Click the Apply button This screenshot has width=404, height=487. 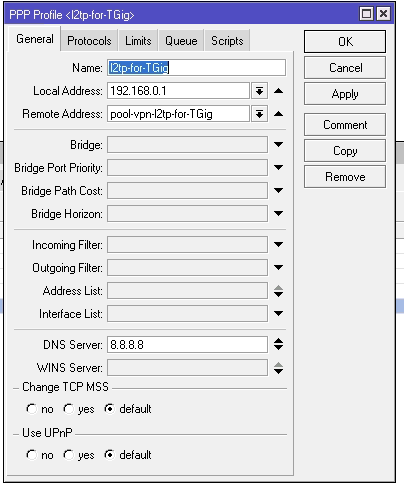click(345, 94)
